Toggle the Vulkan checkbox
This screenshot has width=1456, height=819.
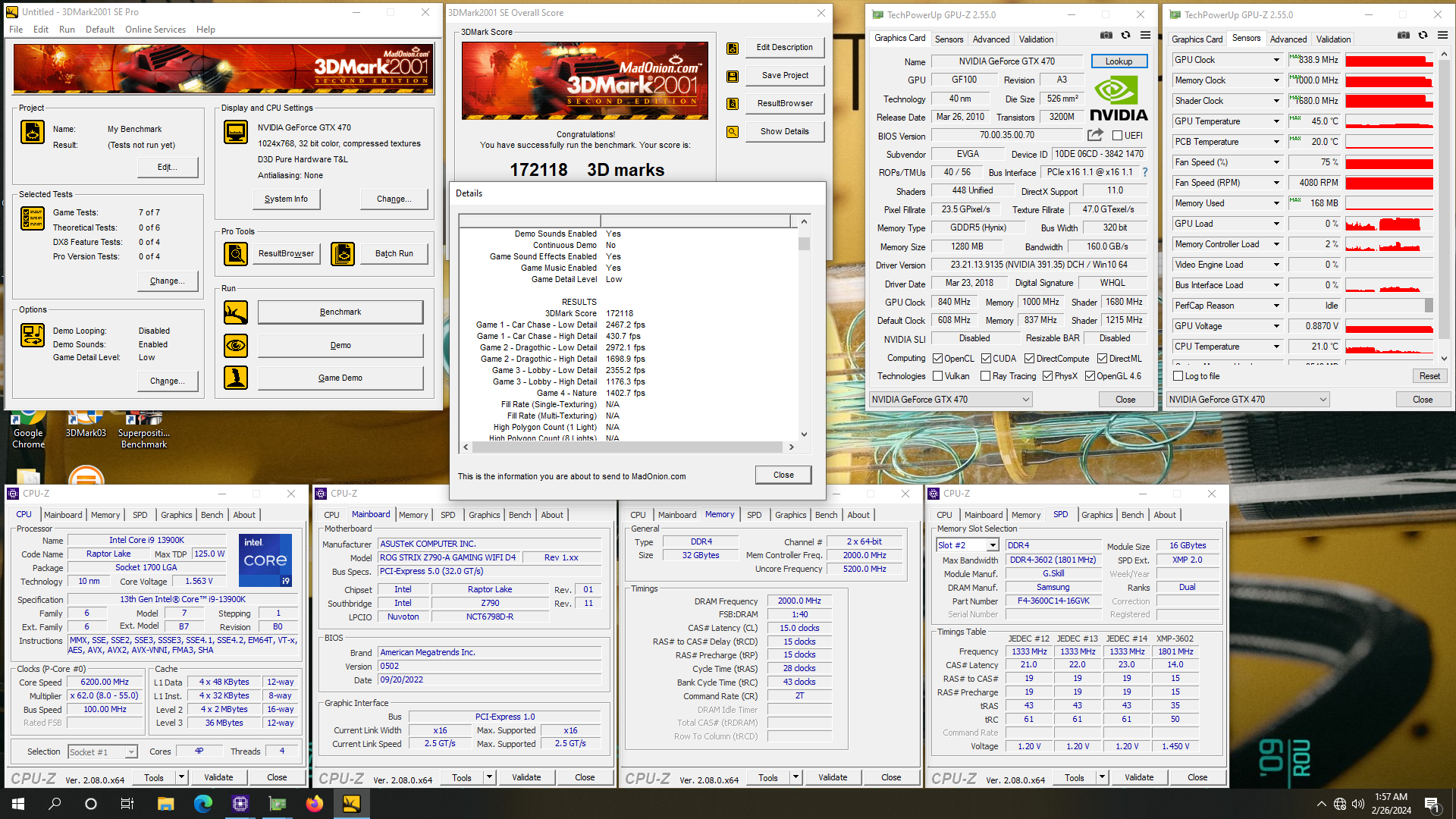937,376
